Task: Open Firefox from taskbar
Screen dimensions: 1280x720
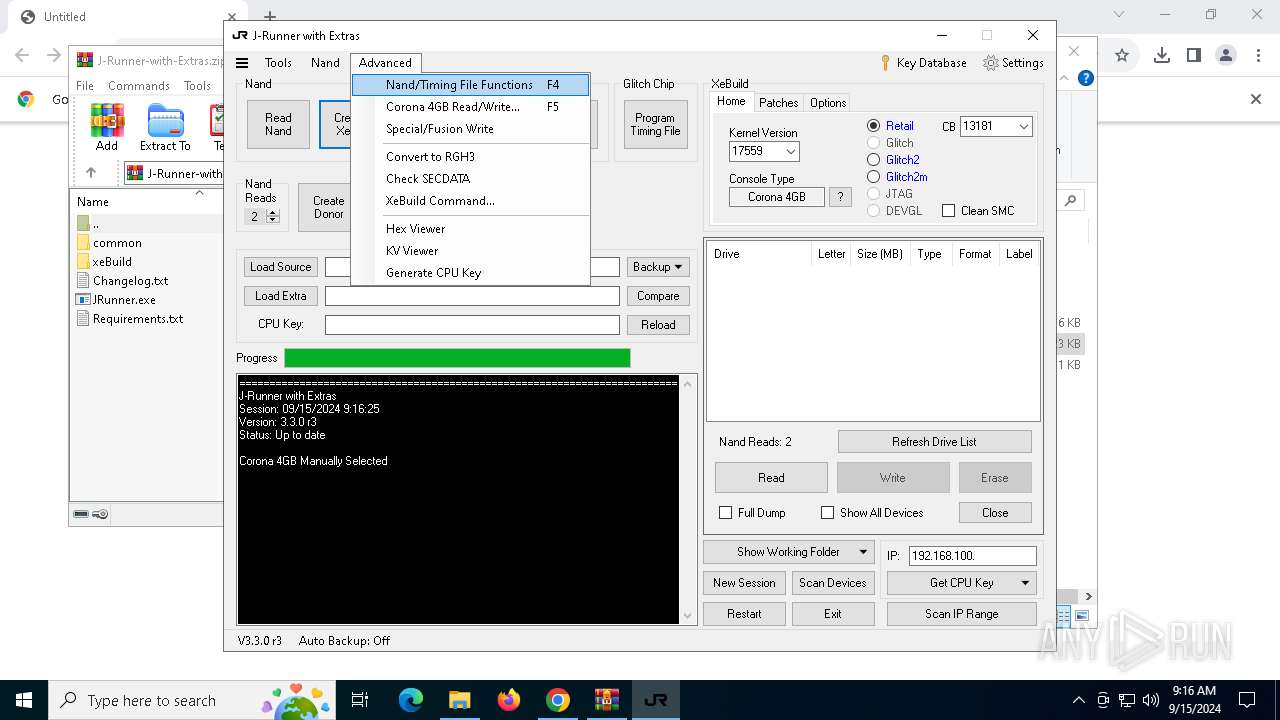Action: point(509,700)
